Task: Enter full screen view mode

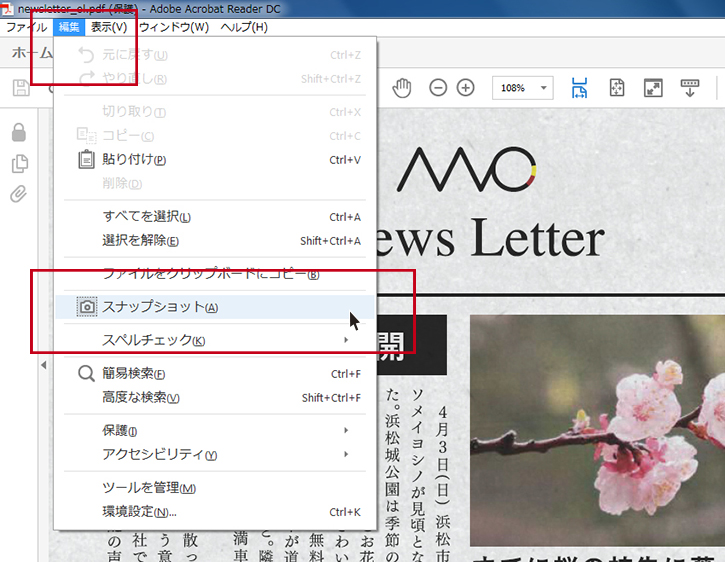Action: tap(653, 88)
